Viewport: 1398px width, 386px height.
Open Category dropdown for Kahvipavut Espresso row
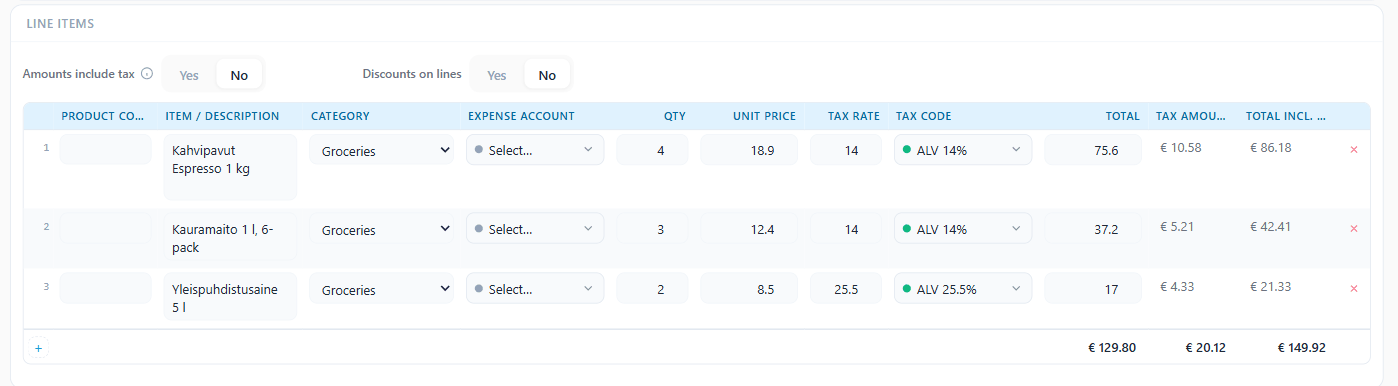point(382,150)
